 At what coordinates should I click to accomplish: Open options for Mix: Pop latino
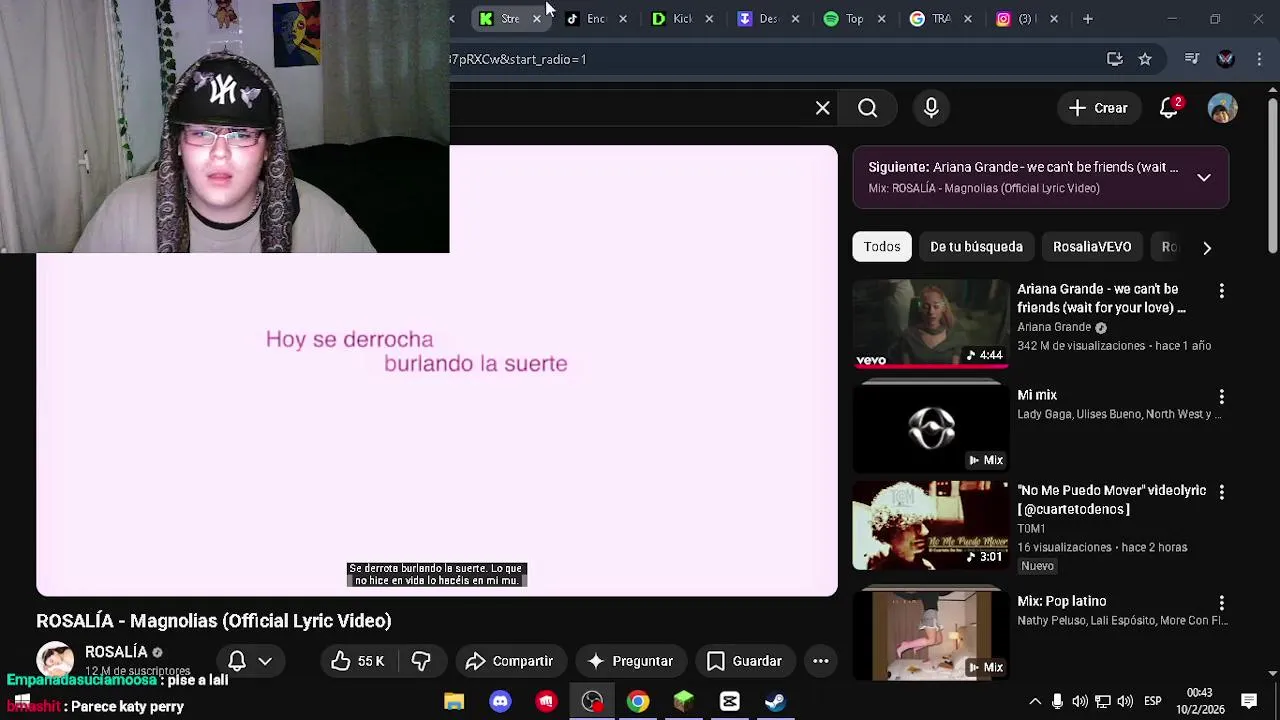pyautogui.click(x=1221, y=603)
